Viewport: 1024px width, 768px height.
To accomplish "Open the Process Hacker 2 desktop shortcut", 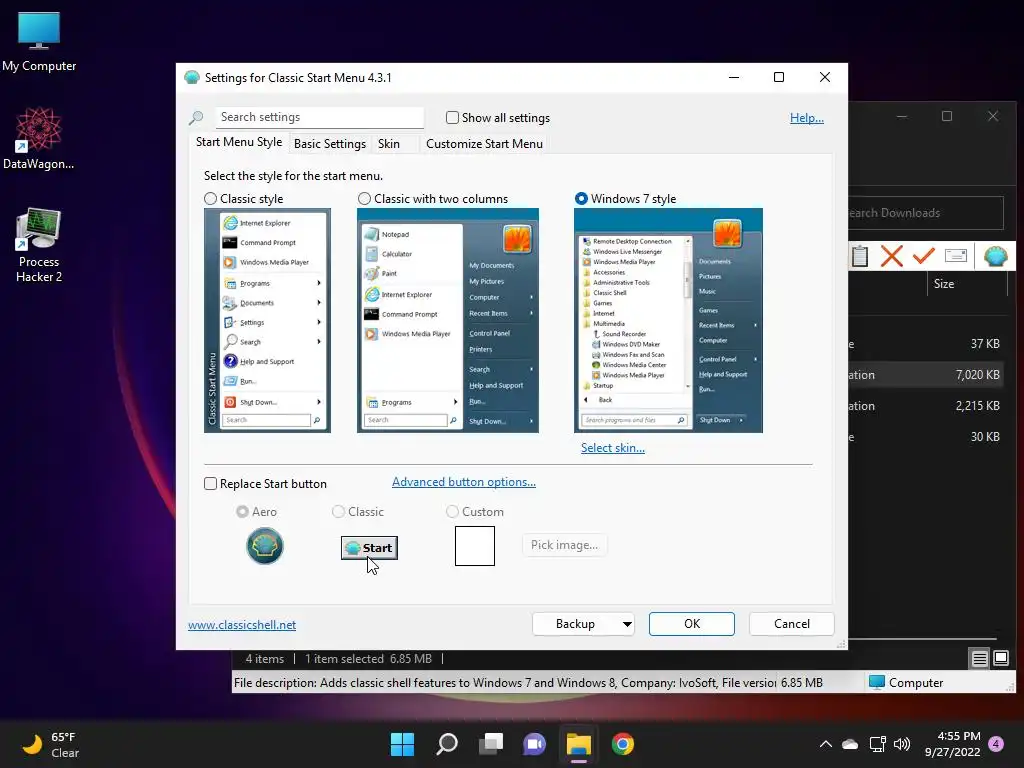I will pyautogui.click(x=39, y=245).
